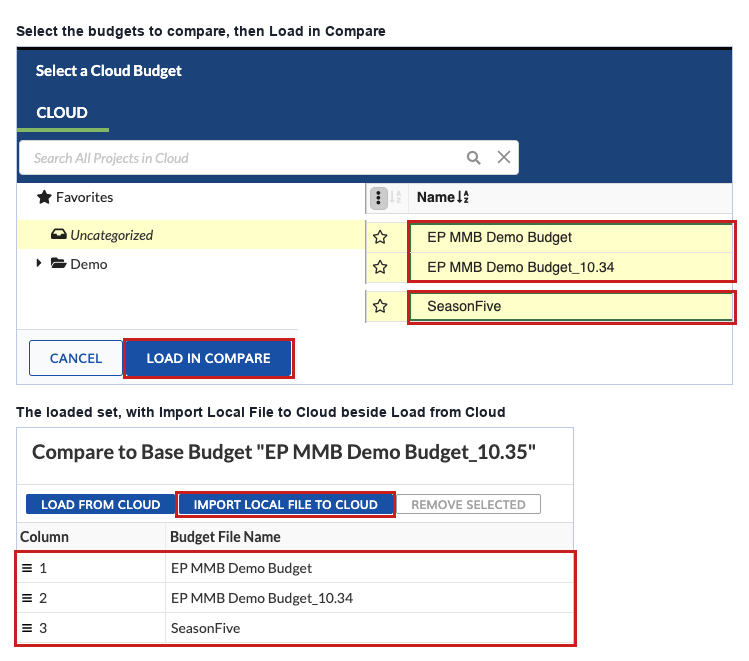Open the three-dot column options menu
Viewport: 749px width, 661px height.
(x=378, y=197)
